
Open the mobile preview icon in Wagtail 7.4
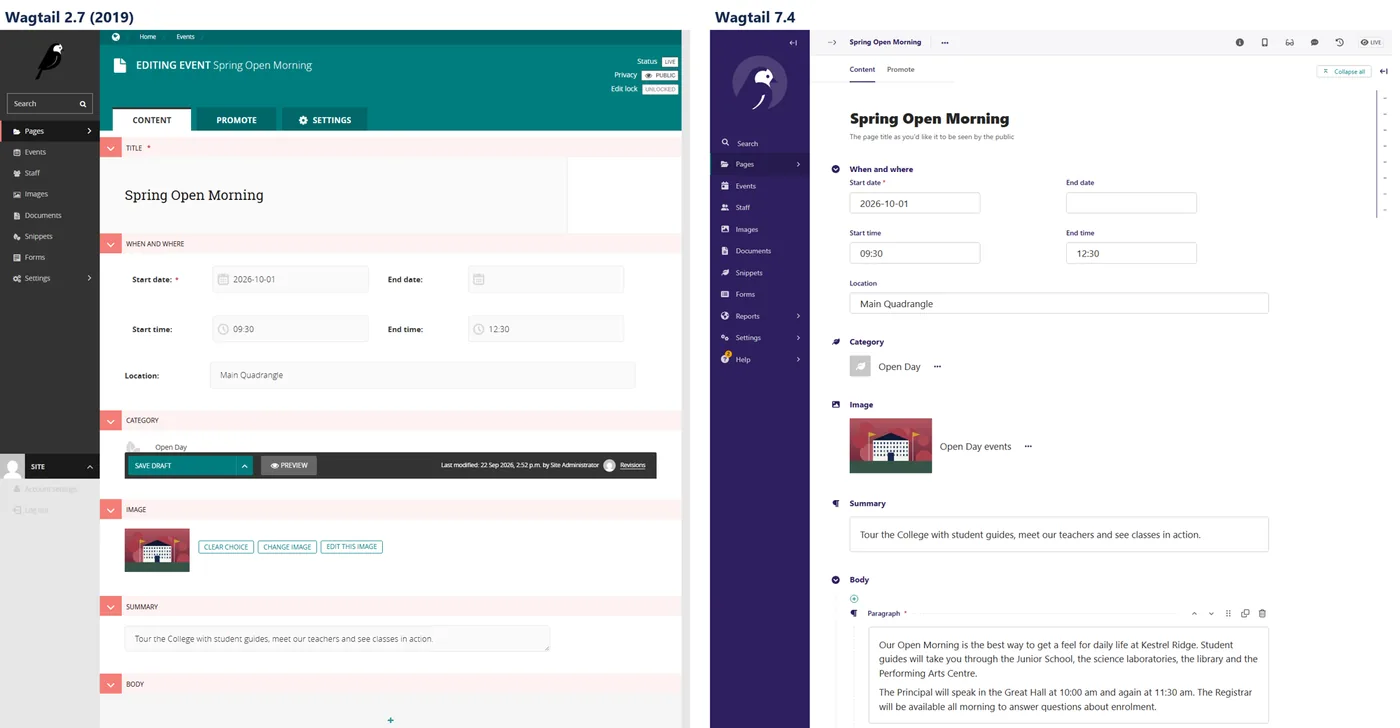pos(1265,43)
